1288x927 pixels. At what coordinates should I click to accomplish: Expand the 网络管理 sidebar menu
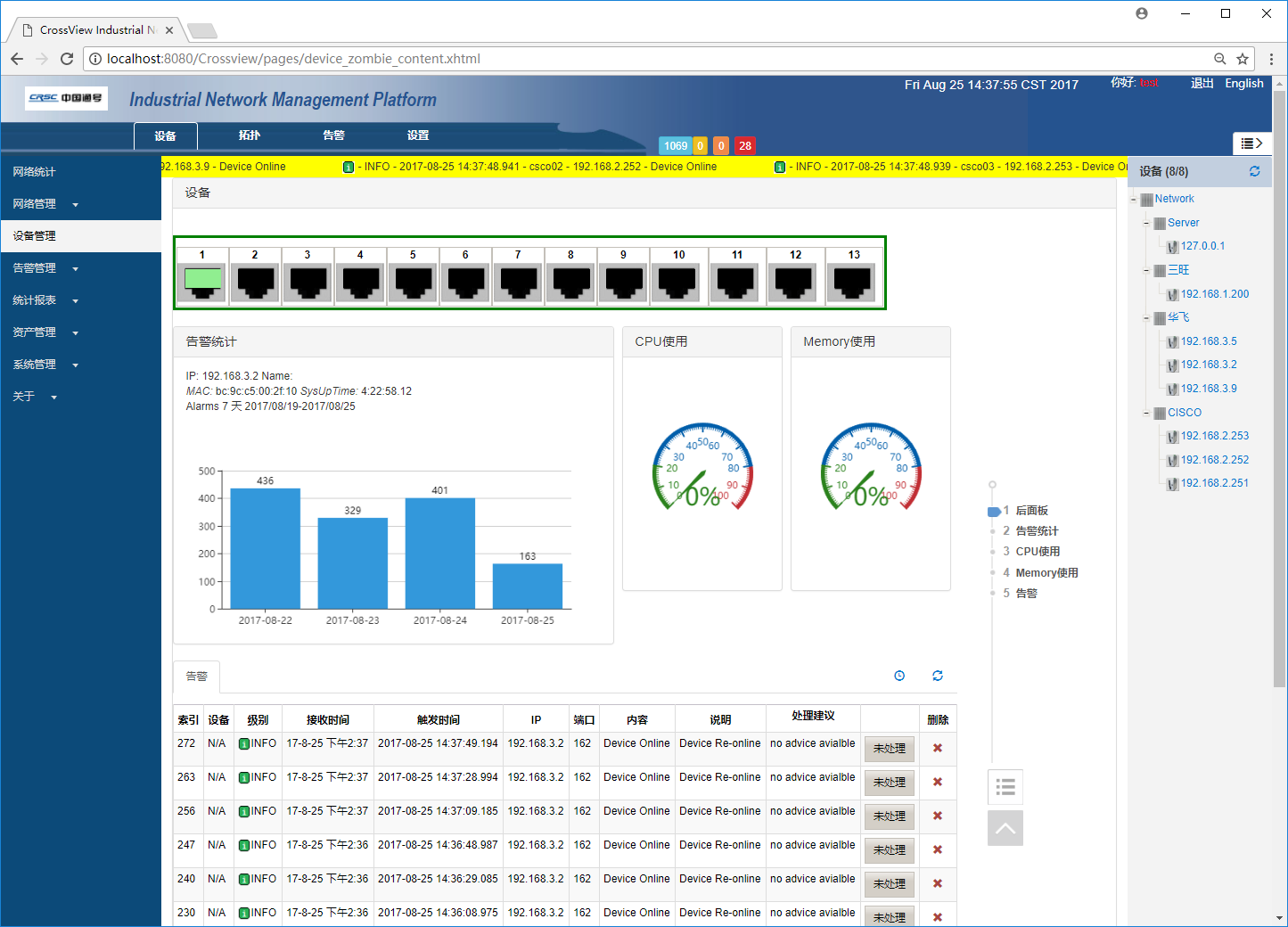[x=45, y=204]
